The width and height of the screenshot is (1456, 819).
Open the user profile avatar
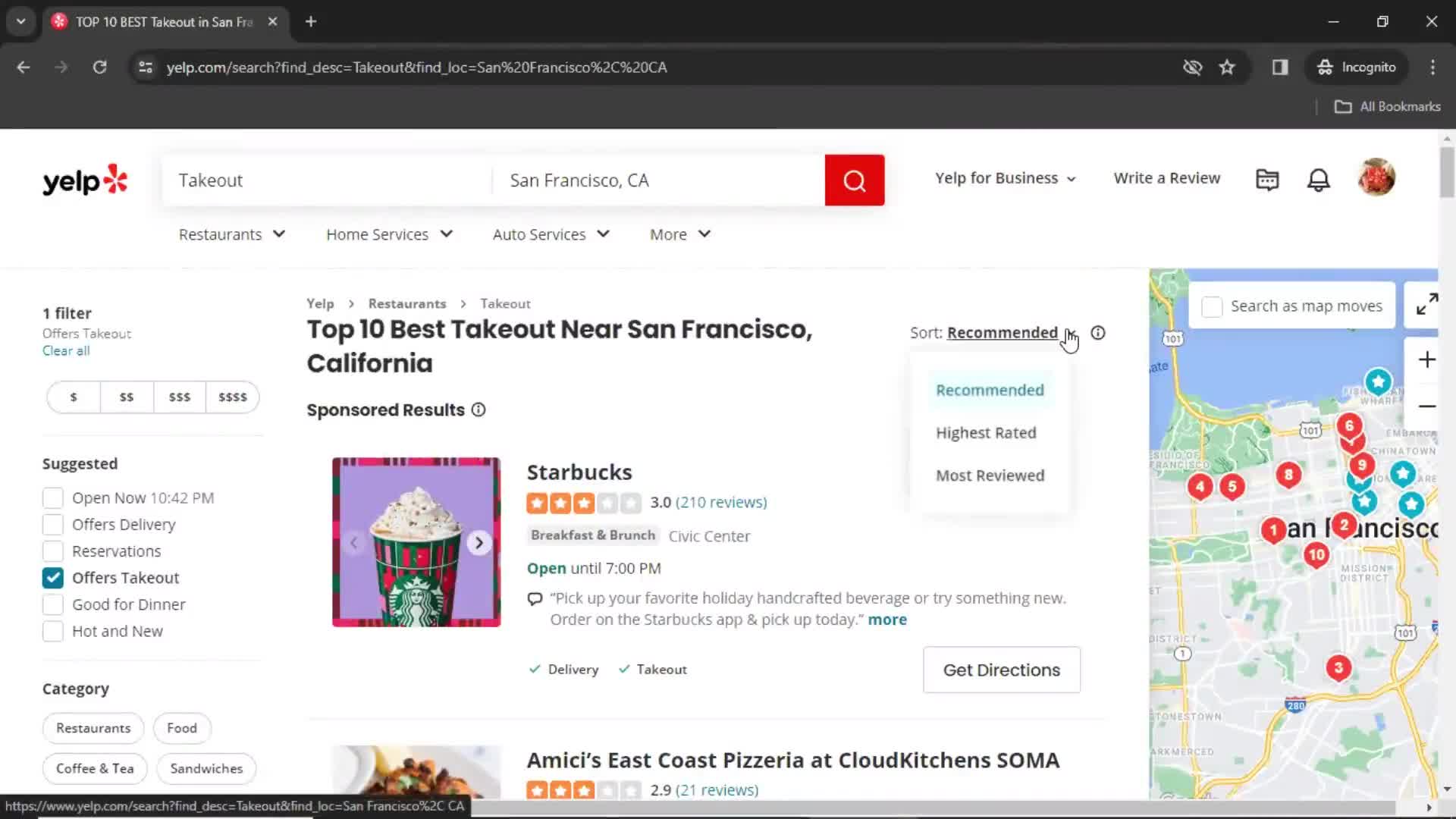tap(1376, 177)
